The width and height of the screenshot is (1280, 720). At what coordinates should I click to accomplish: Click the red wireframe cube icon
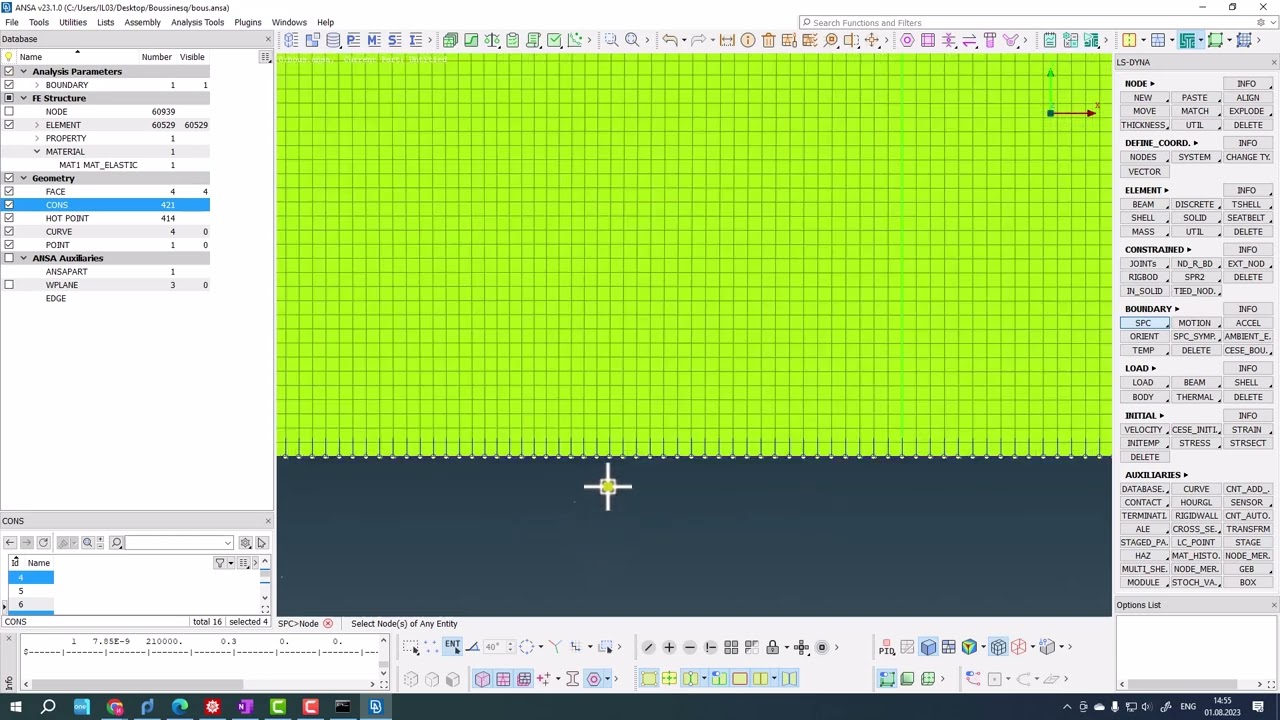[1019, 647]
